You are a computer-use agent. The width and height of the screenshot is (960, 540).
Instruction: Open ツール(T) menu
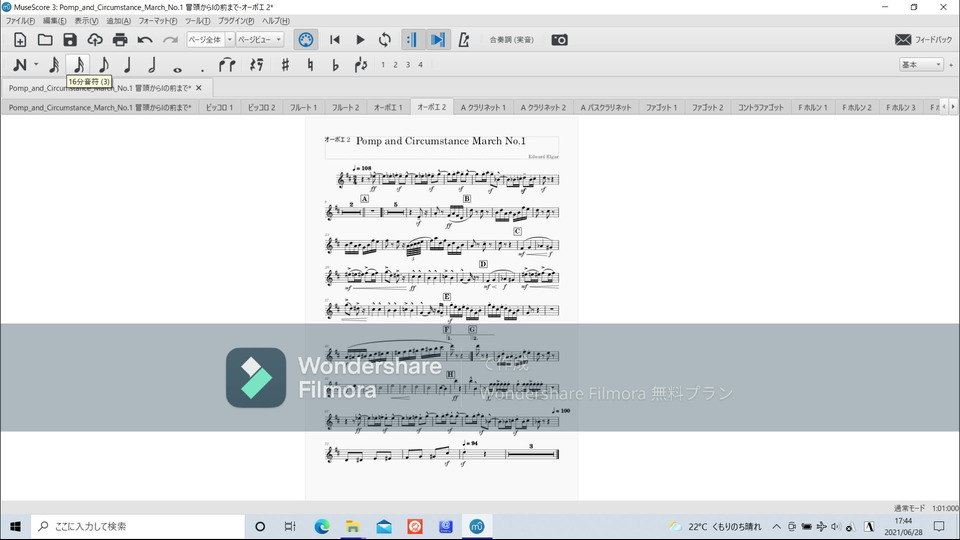coord(197,21)
